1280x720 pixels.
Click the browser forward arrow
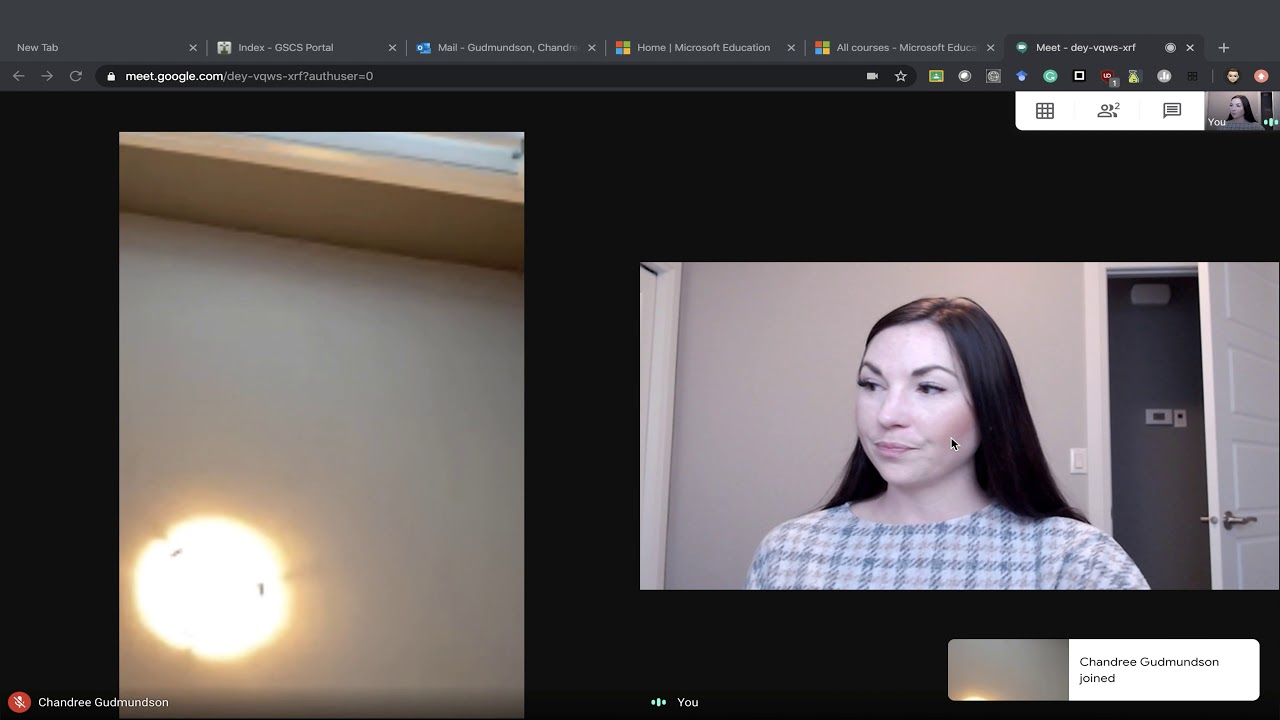(x=47, y=76)
